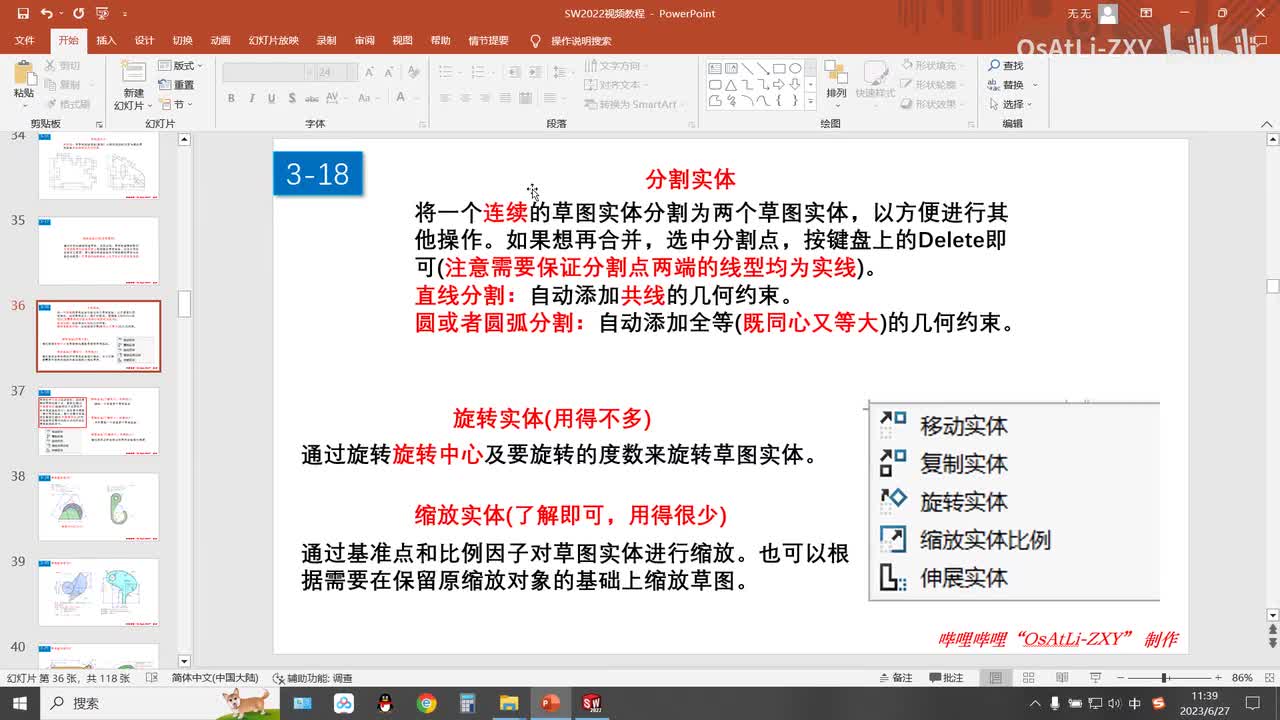Click the Notes (备注) button in status bar
This screenshot has width=1280, height=720.
894,677
